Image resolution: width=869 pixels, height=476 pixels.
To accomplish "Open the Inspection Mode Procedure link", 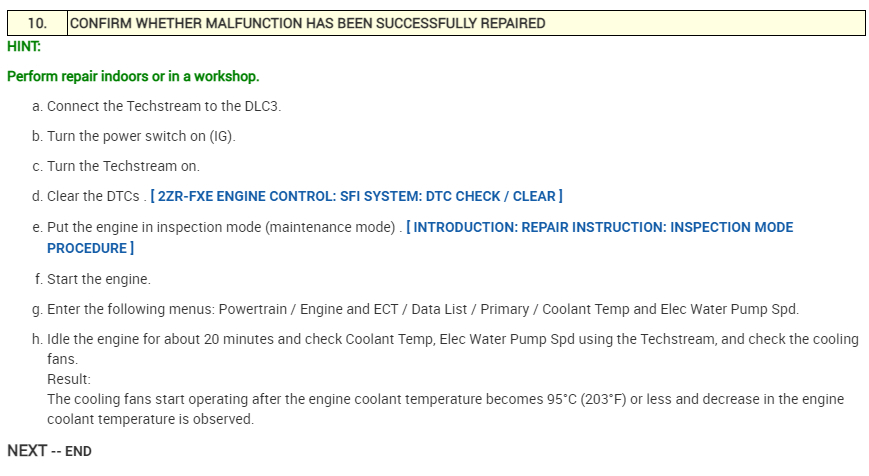I will pos(600,227).
